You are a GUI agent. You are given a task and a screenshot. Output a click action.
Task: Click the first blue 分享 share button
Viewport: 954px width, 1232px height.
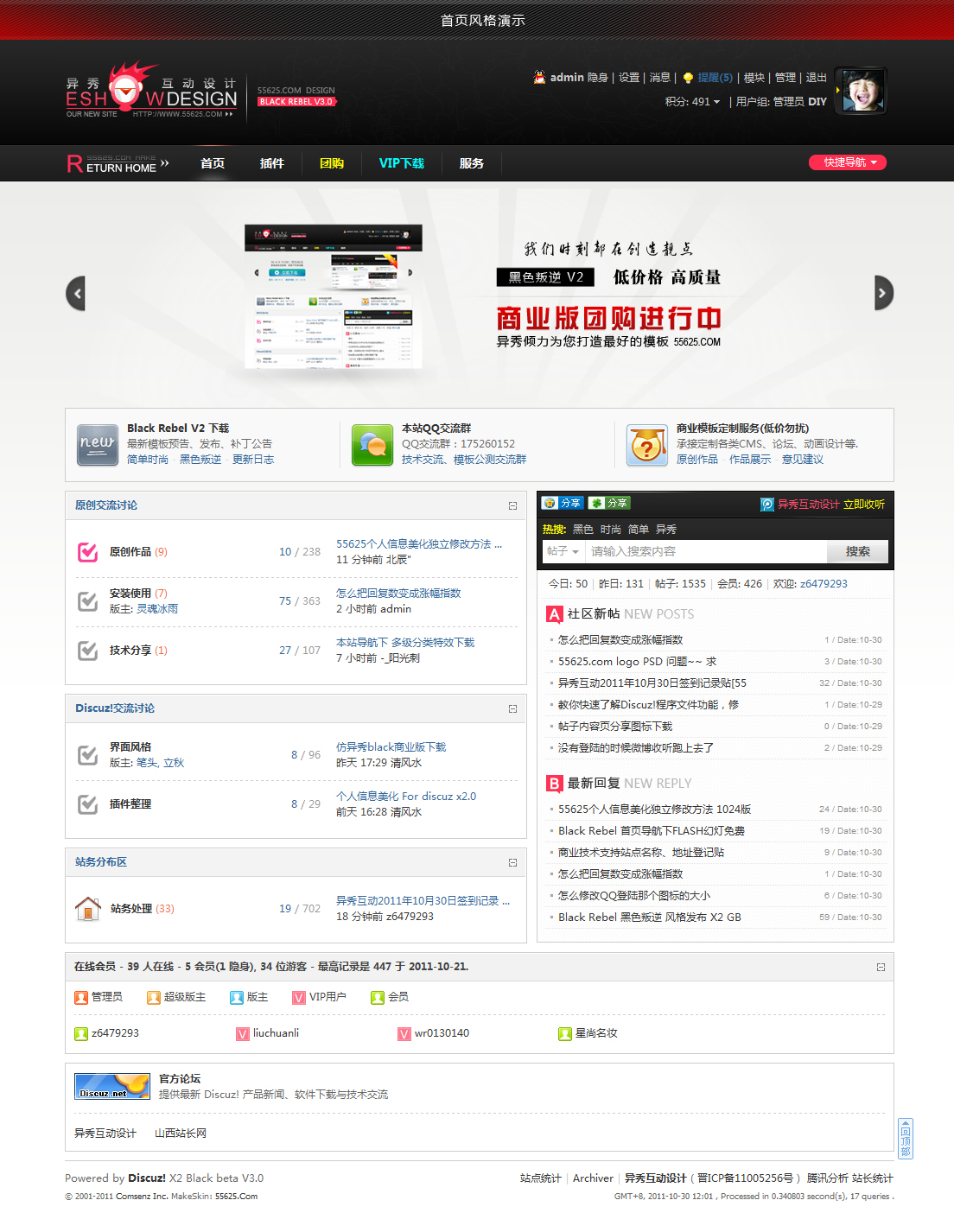coord(563,503)
